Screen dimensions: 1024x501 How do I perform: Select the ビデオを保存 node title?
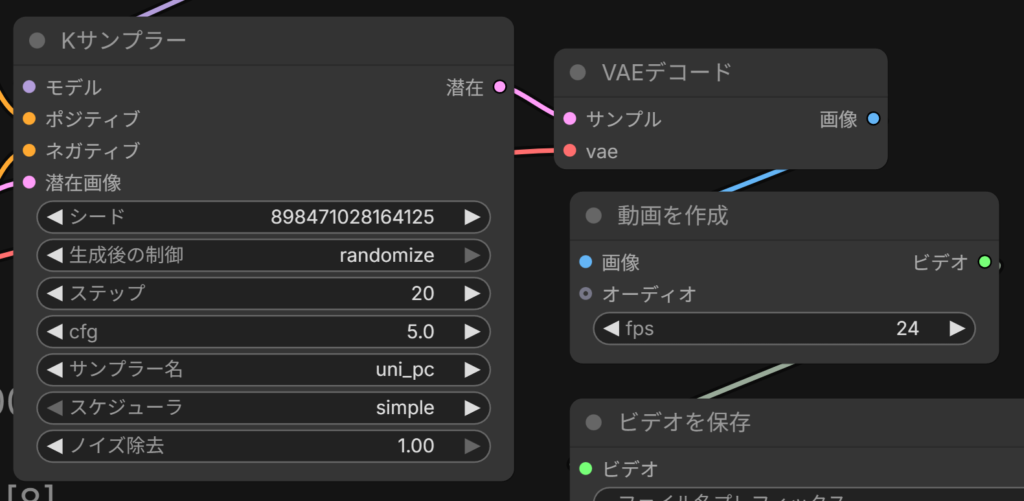[684, 422]
